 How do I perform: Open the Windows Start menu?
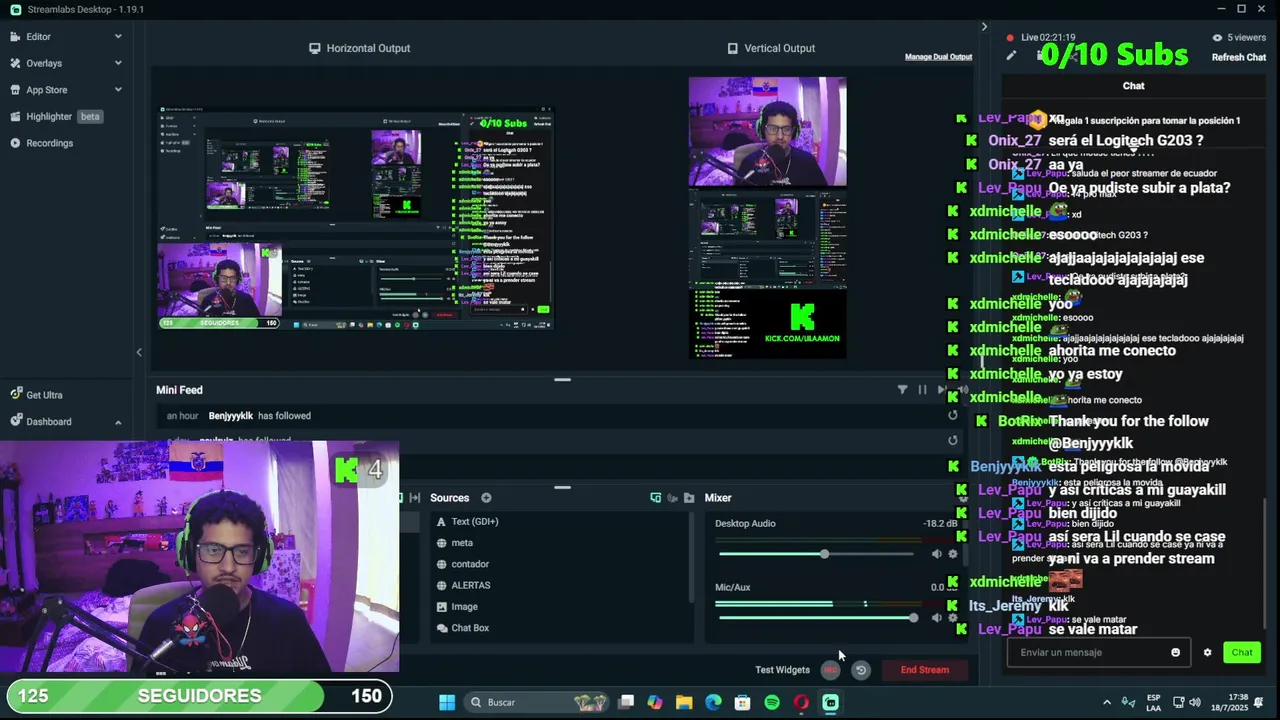(x=447, y=702)
